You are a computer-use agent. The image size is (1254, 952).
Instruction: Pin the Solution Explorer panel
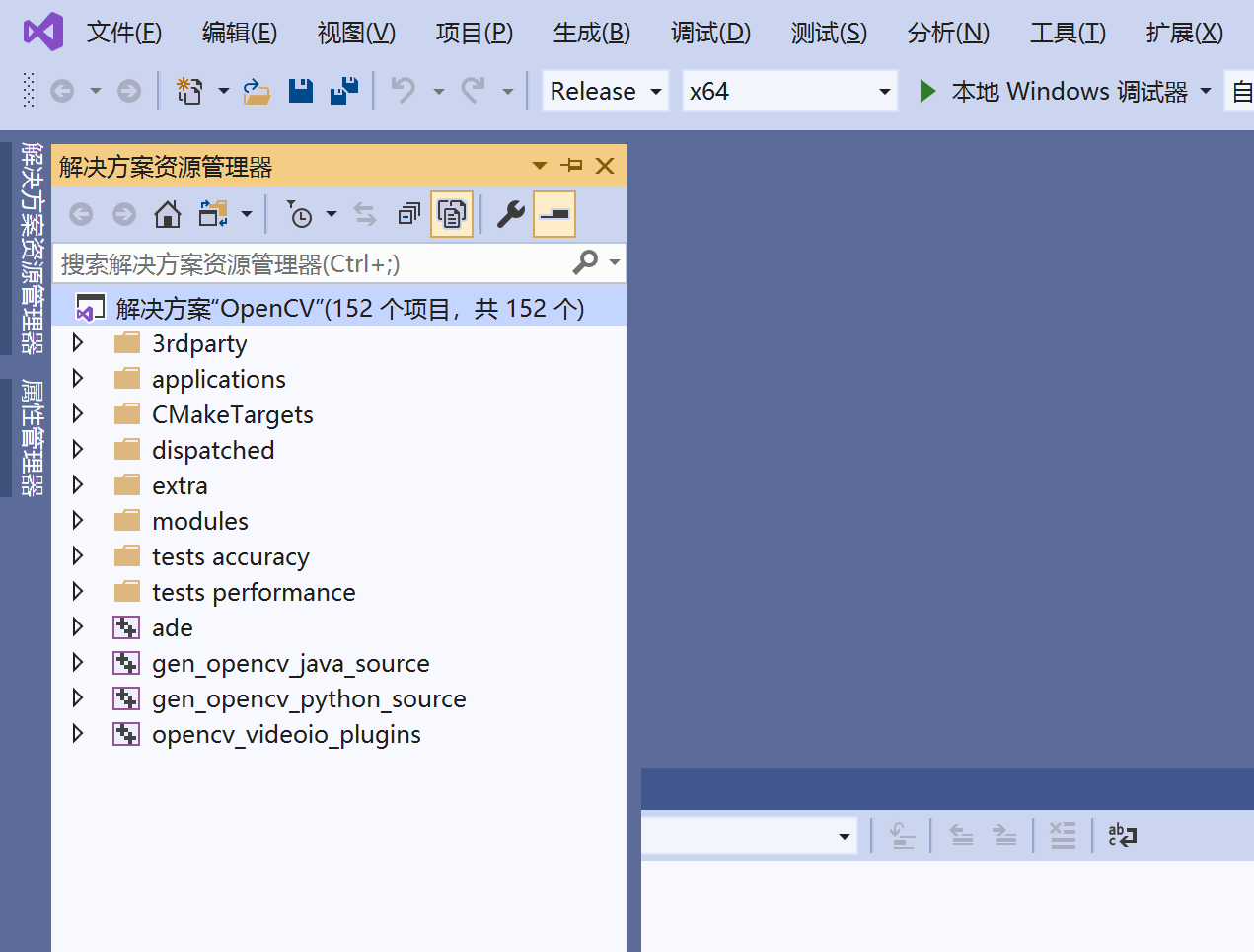[x=572, y=166]
